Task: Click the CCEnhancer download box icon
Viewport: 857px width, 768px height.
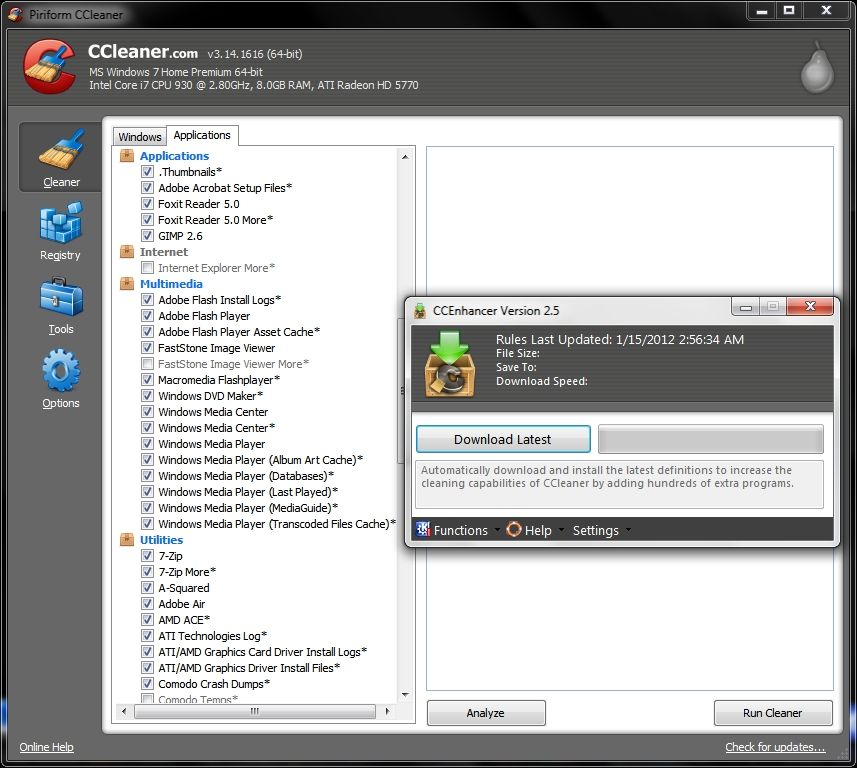Action: click(x=450, y=364)
